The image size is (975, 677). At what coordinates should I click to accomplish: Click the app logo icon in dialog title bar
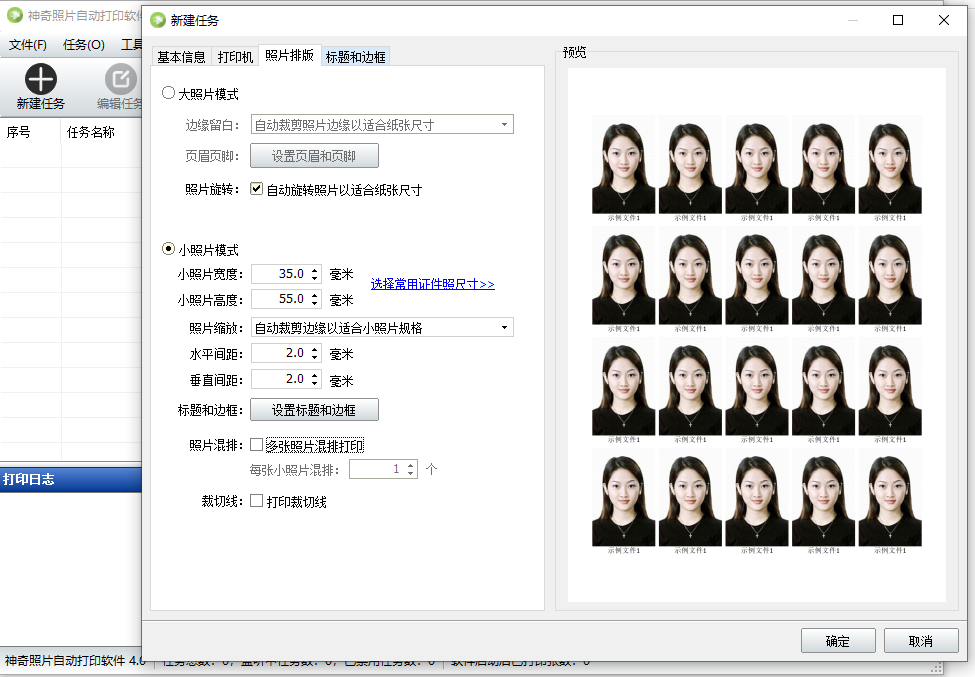click(x=157, y=20)
